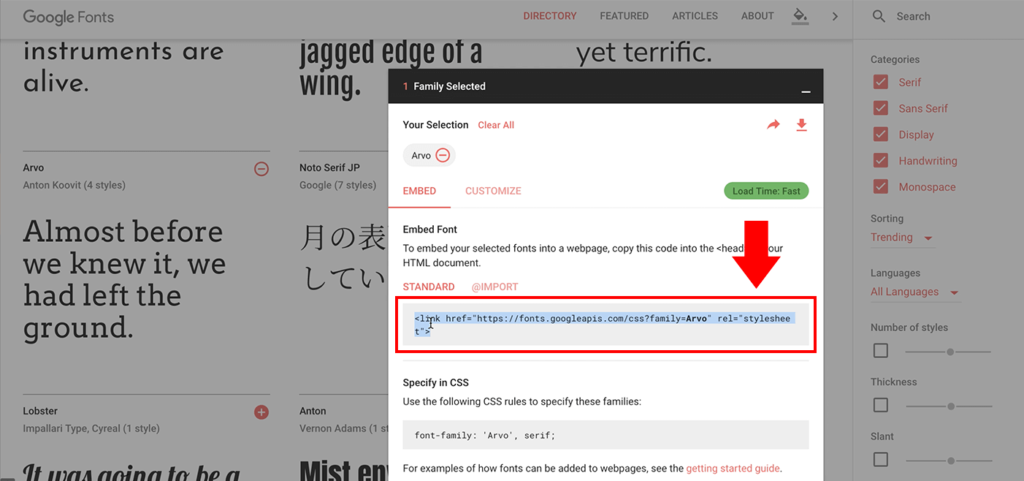Enable the Thickness filter checkbox
This screenshot has height=481, width=1024.
click(881, 405)
